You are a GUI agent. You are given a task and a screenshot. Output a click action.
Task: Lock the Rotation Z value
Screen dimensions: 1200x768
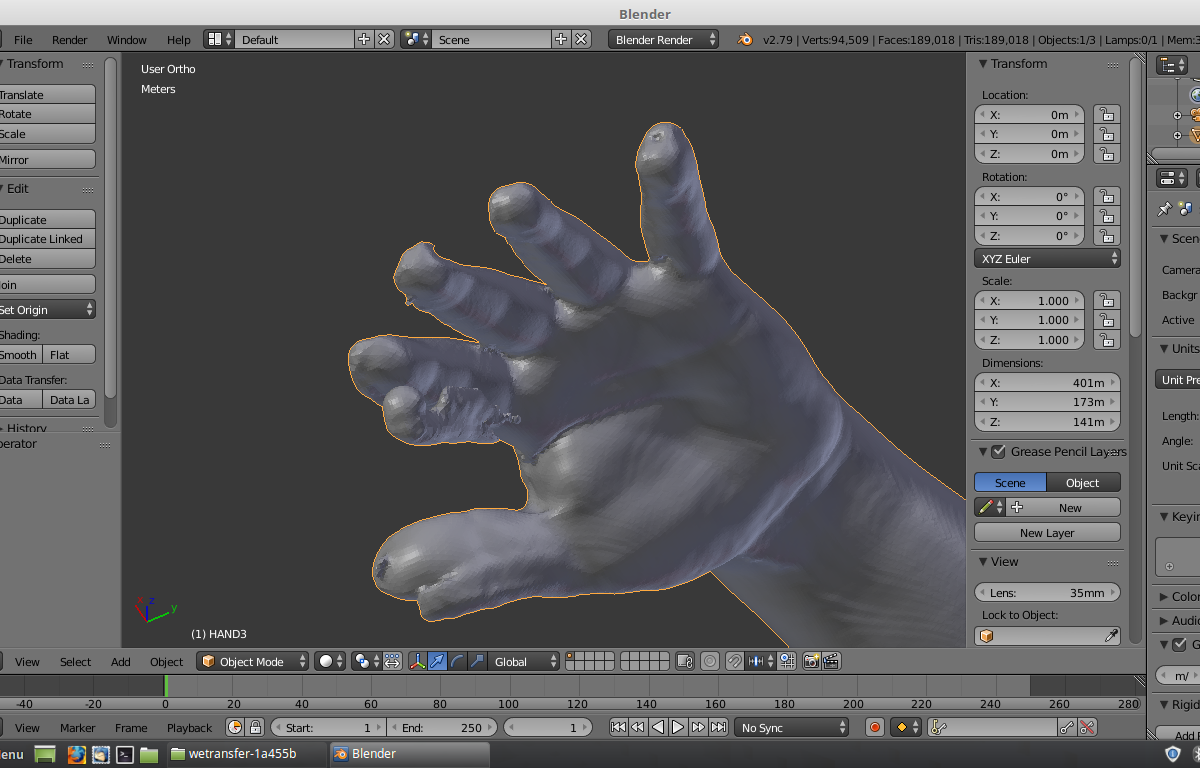1106,236
